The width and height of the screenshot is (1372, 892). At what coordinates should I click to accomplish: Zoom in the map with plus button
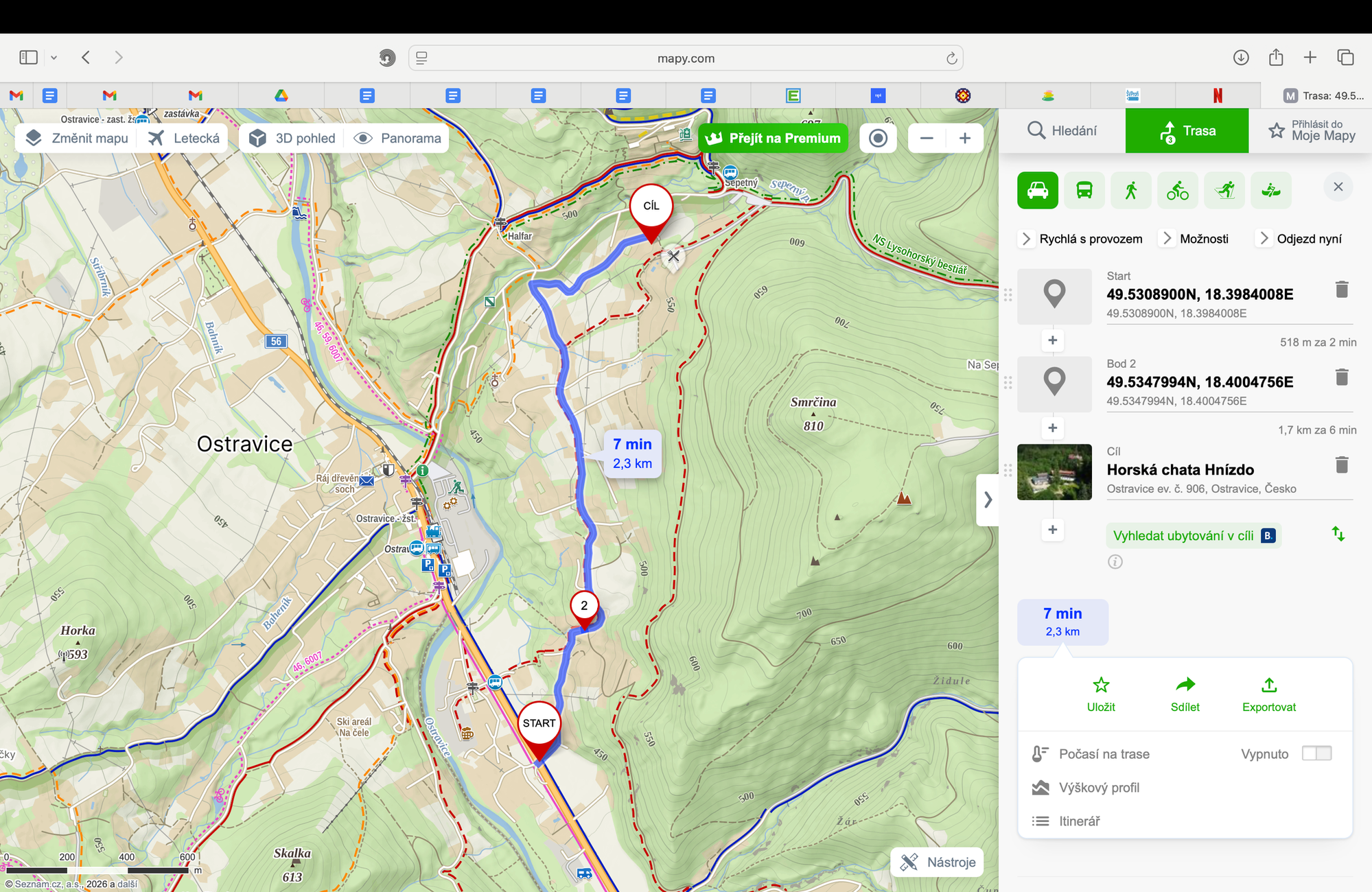coord(964,138)
